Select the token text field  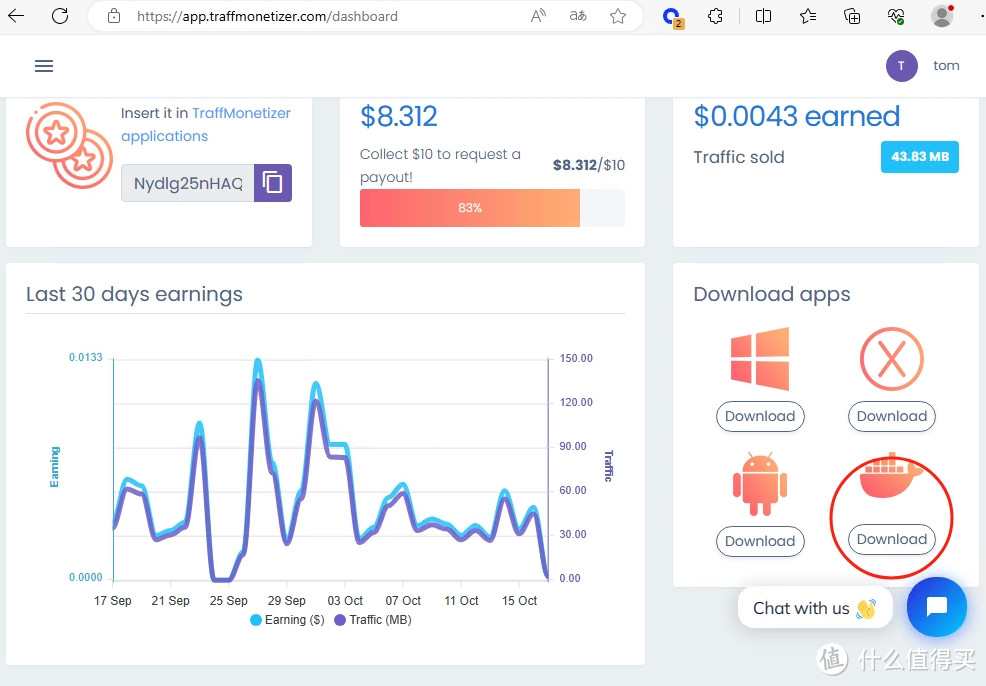(x=188, y=184)
